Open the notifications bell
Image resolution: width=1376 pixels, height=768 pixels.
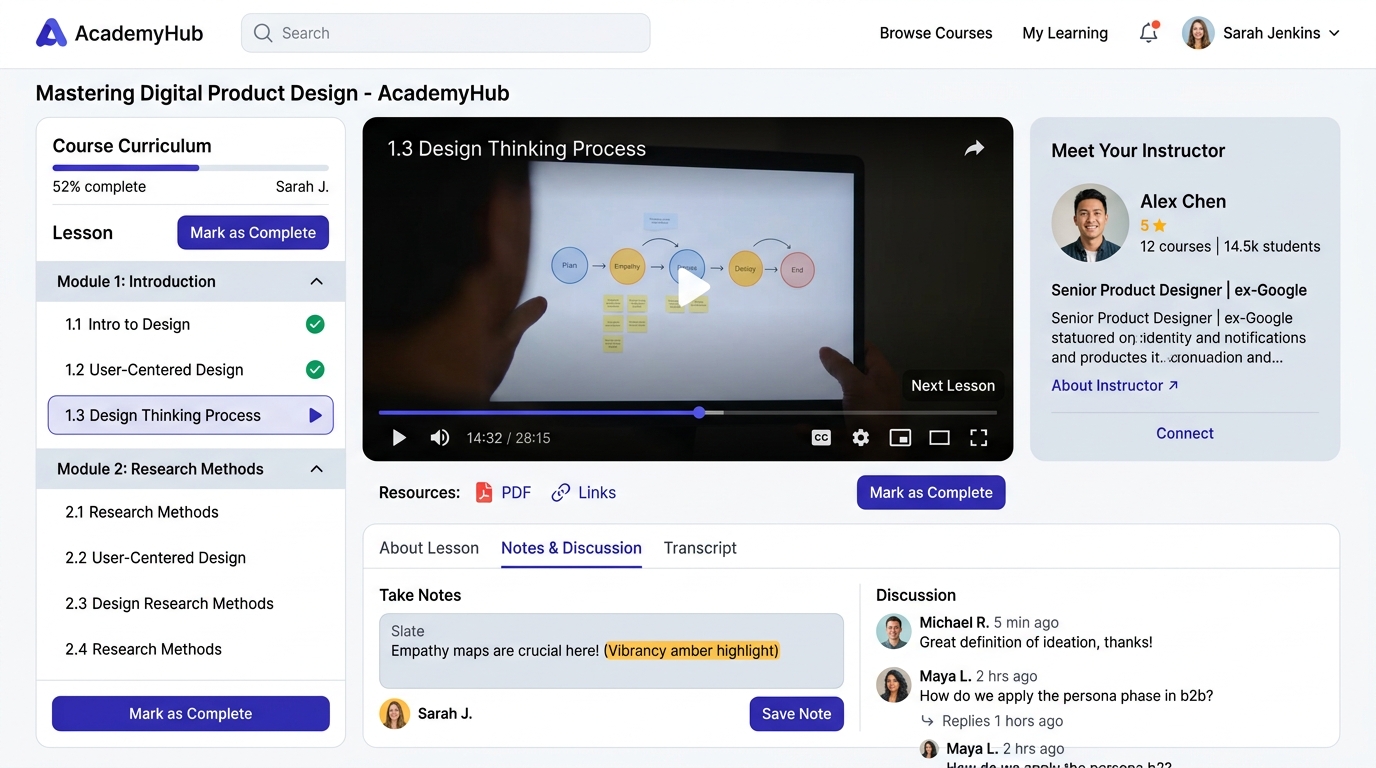[x=1149, y=33]
